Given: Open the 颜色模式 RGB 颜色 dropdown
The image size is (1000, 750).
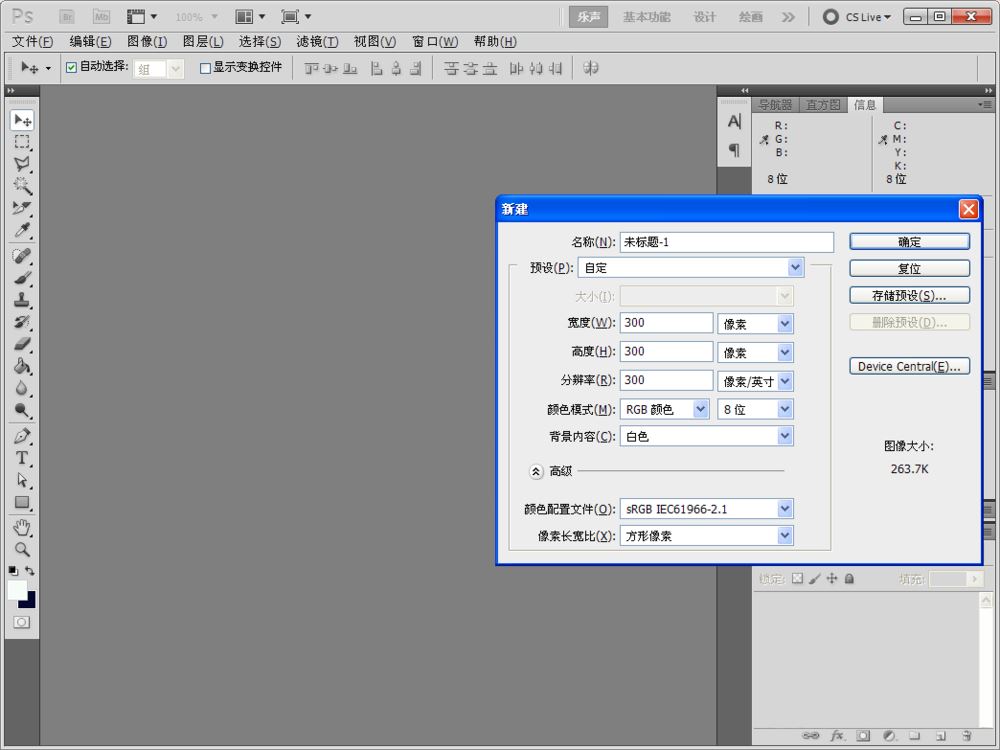Looking at the screenshot, I should point(700,409).
